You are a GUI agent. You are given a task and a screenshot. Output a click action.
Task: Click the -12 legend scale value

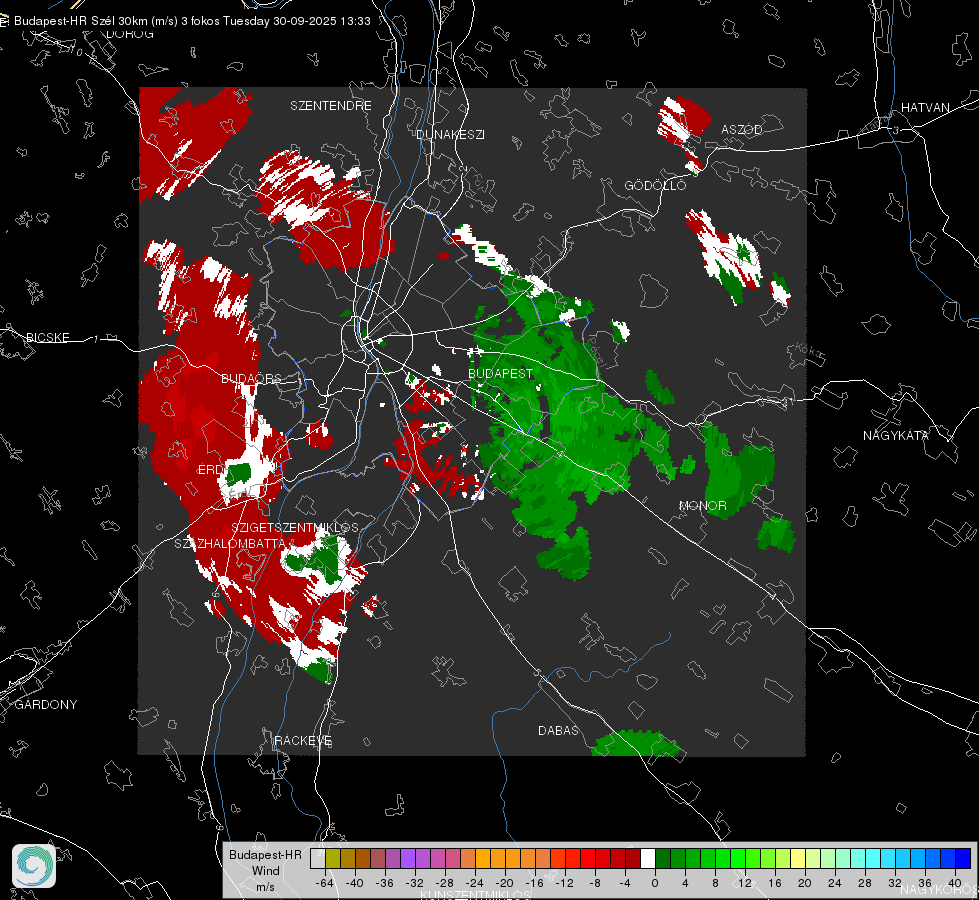(x=564, y=883)
